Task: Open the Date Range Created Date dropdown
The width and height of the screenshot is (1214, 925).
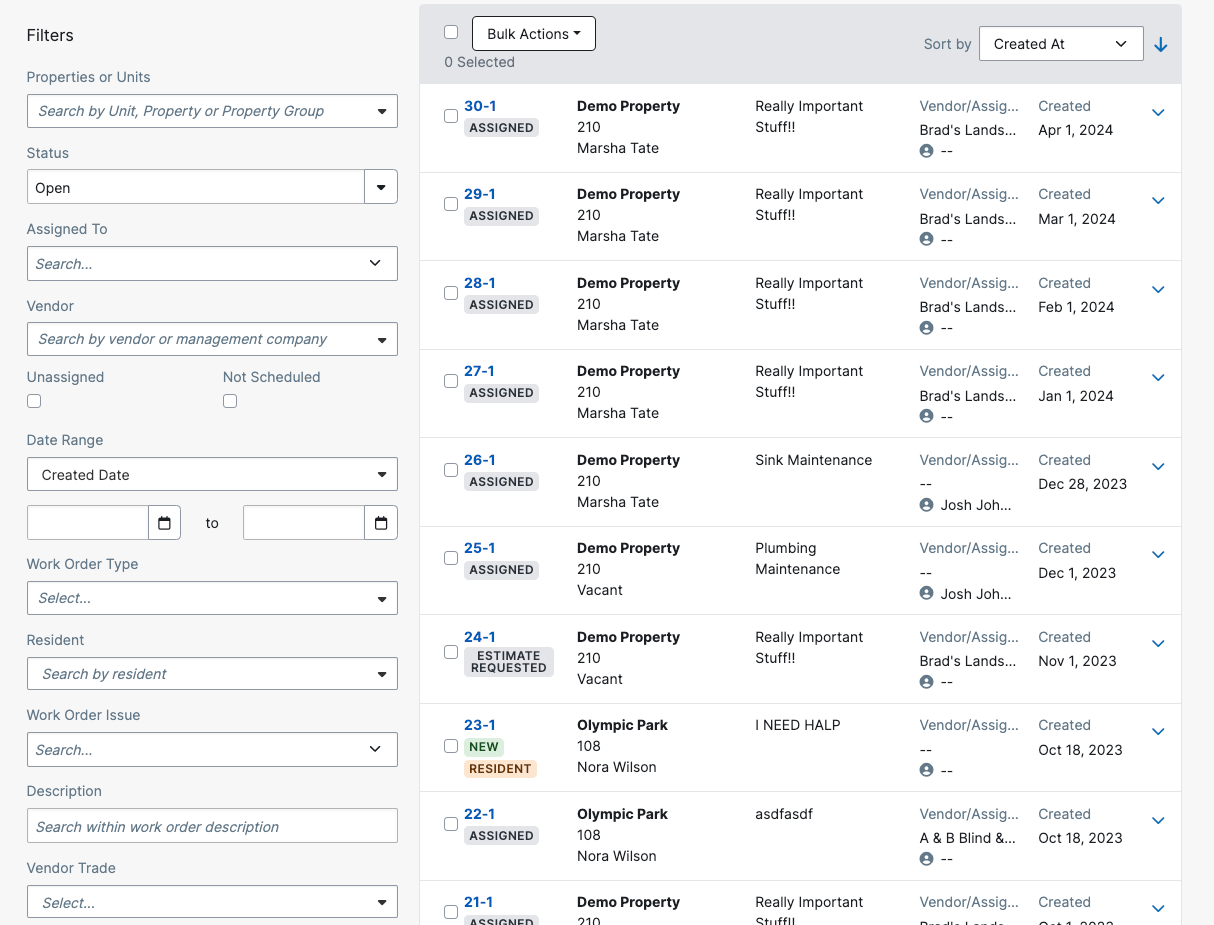Action: (x=212, y=475)
